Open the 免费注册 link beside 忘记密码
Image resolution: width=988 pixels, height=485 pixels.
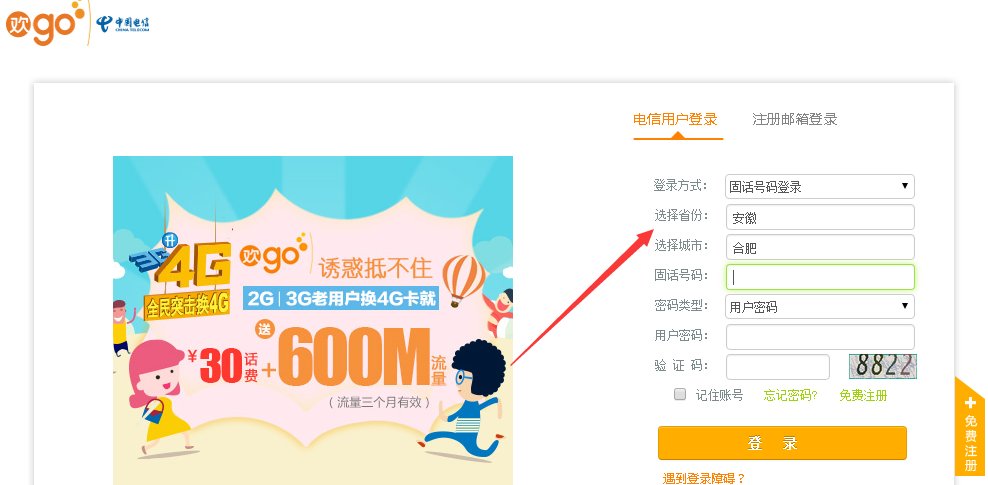(x=863, y=396)
